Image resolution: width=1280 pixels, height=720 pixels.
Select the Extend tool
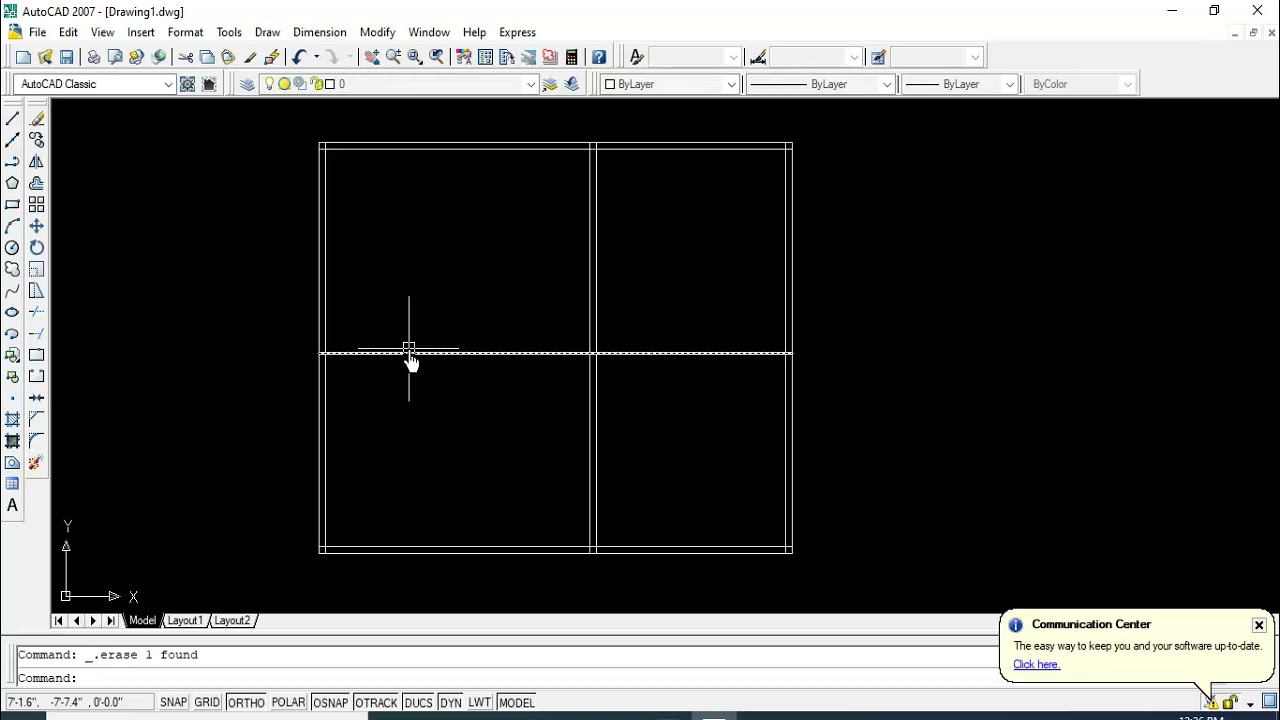tap(36, 334)
